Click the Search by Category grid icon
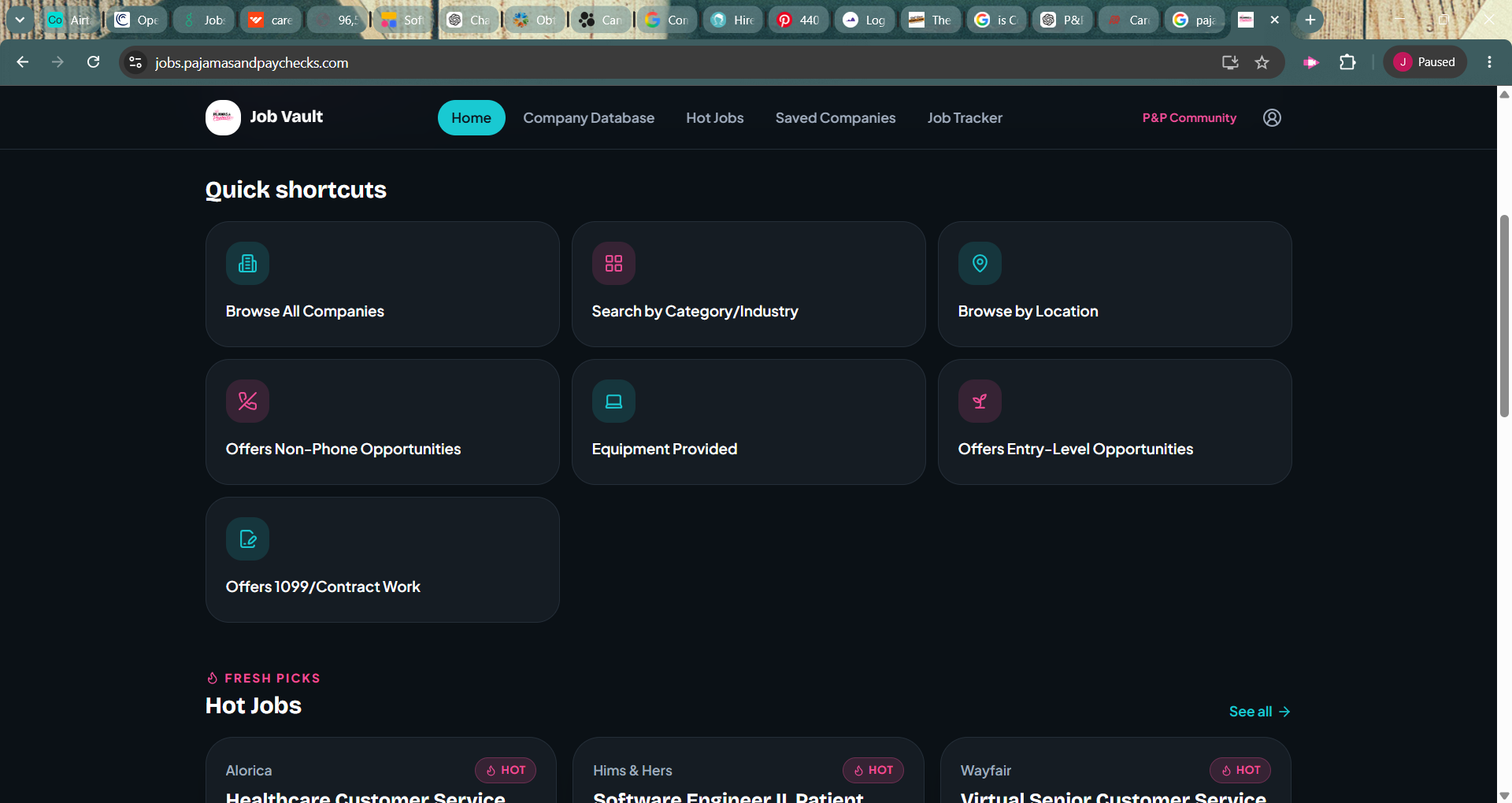The height and width of the screenshot is (803, 1512). (613, 263)
